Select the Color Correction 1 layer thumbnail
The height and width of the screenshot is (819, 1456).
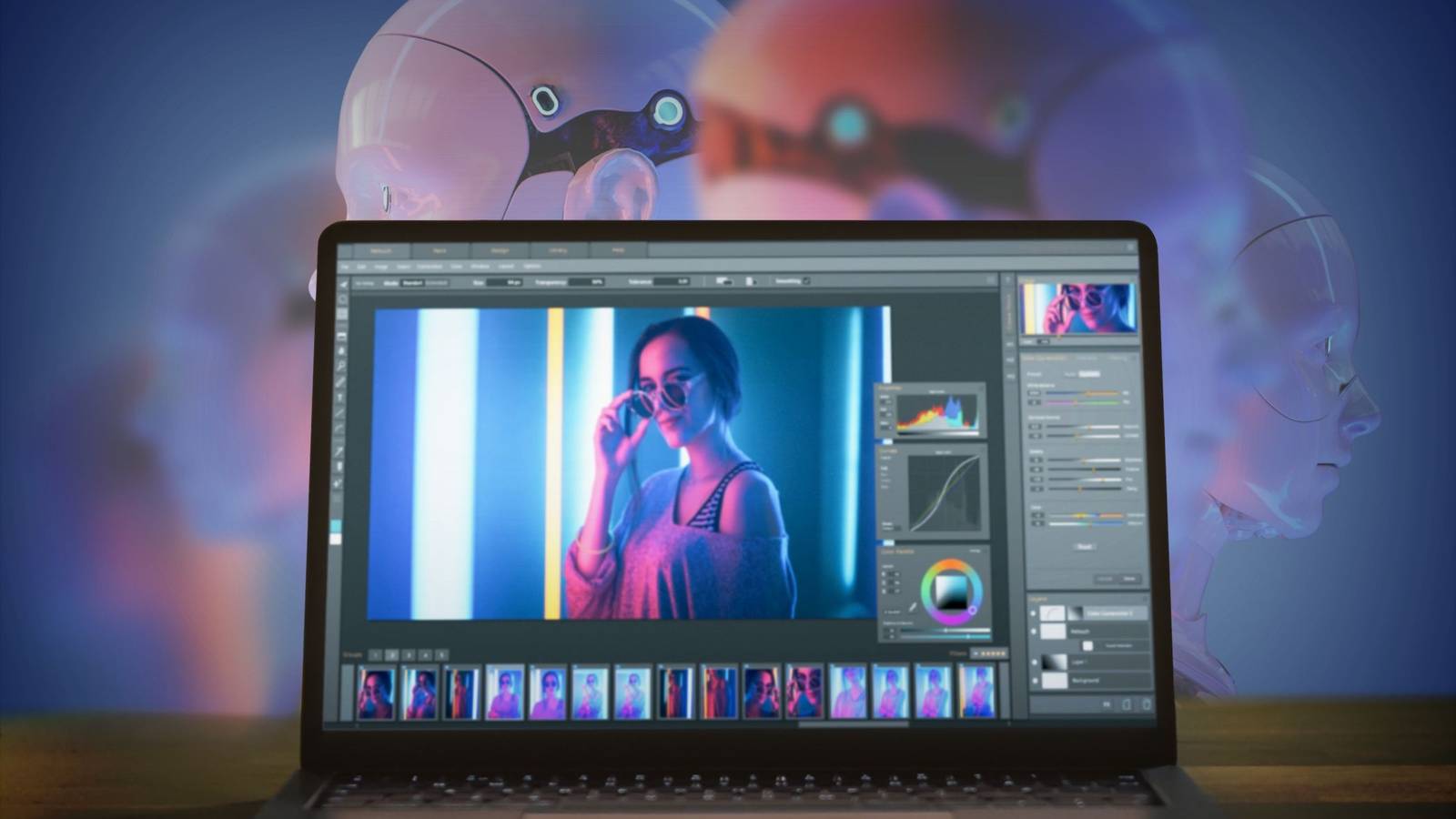pos(1053,613)
